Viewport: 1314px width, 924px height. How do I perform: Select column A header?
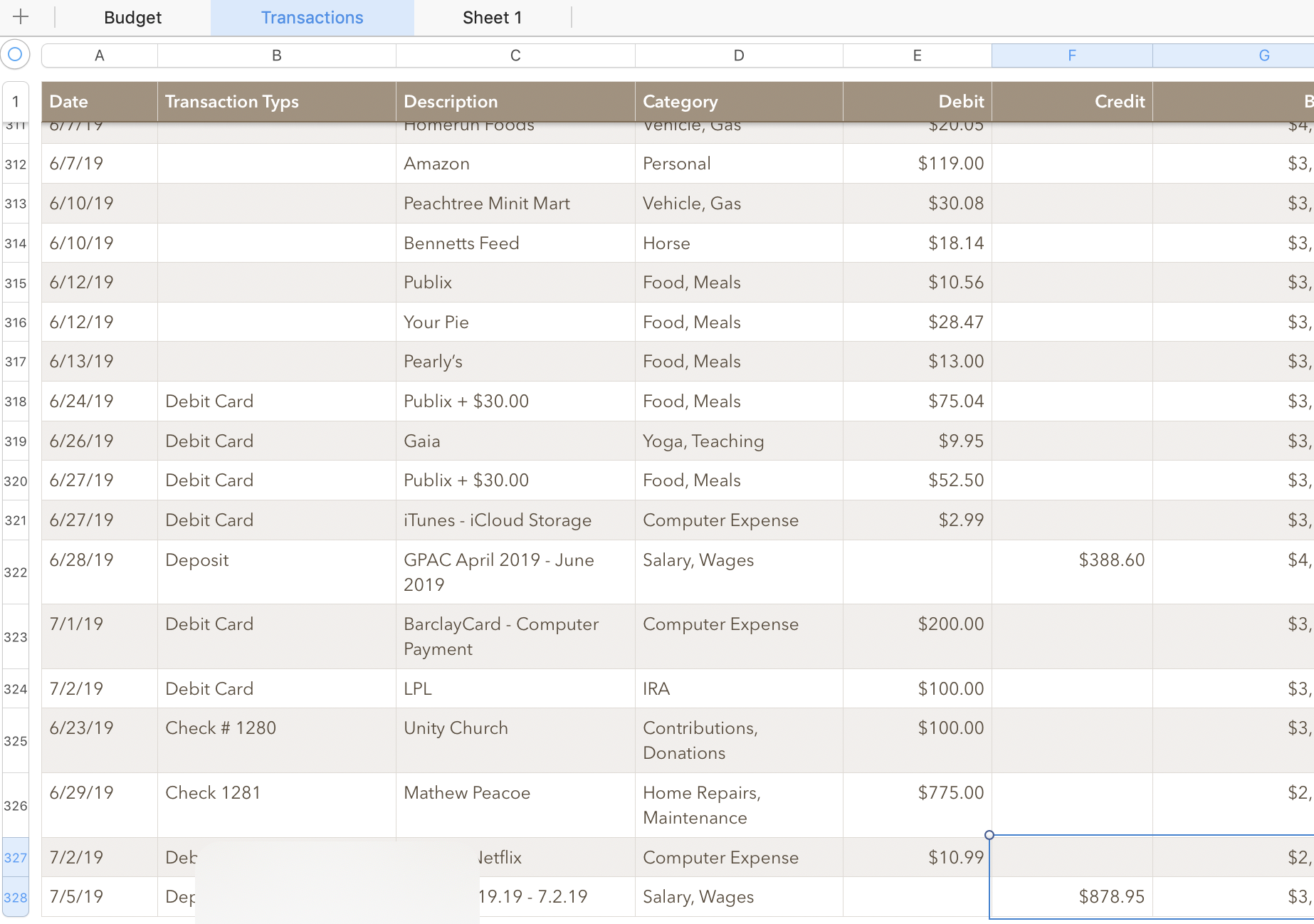(x=100, y=56)
